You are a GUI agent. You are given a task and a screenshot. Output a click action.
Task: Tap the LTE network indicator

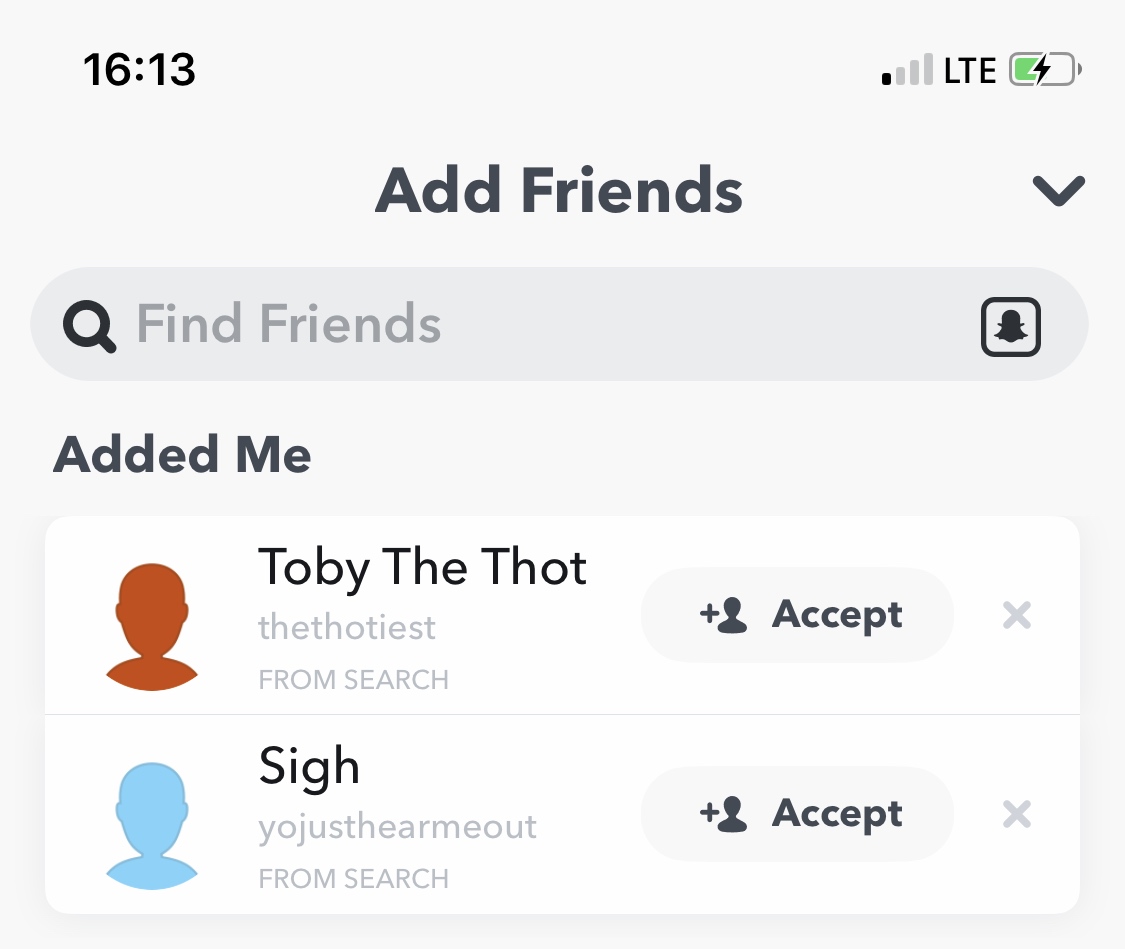pyautogui.click(x=970, y=72)
